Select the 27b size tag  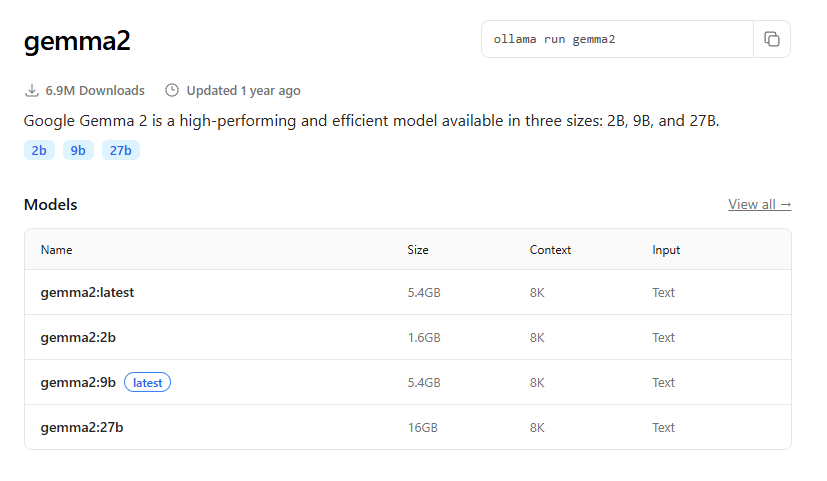[120, 151]
